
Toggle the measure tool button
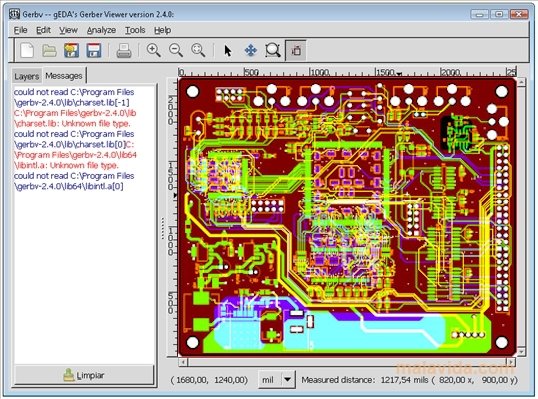point(295,51)
